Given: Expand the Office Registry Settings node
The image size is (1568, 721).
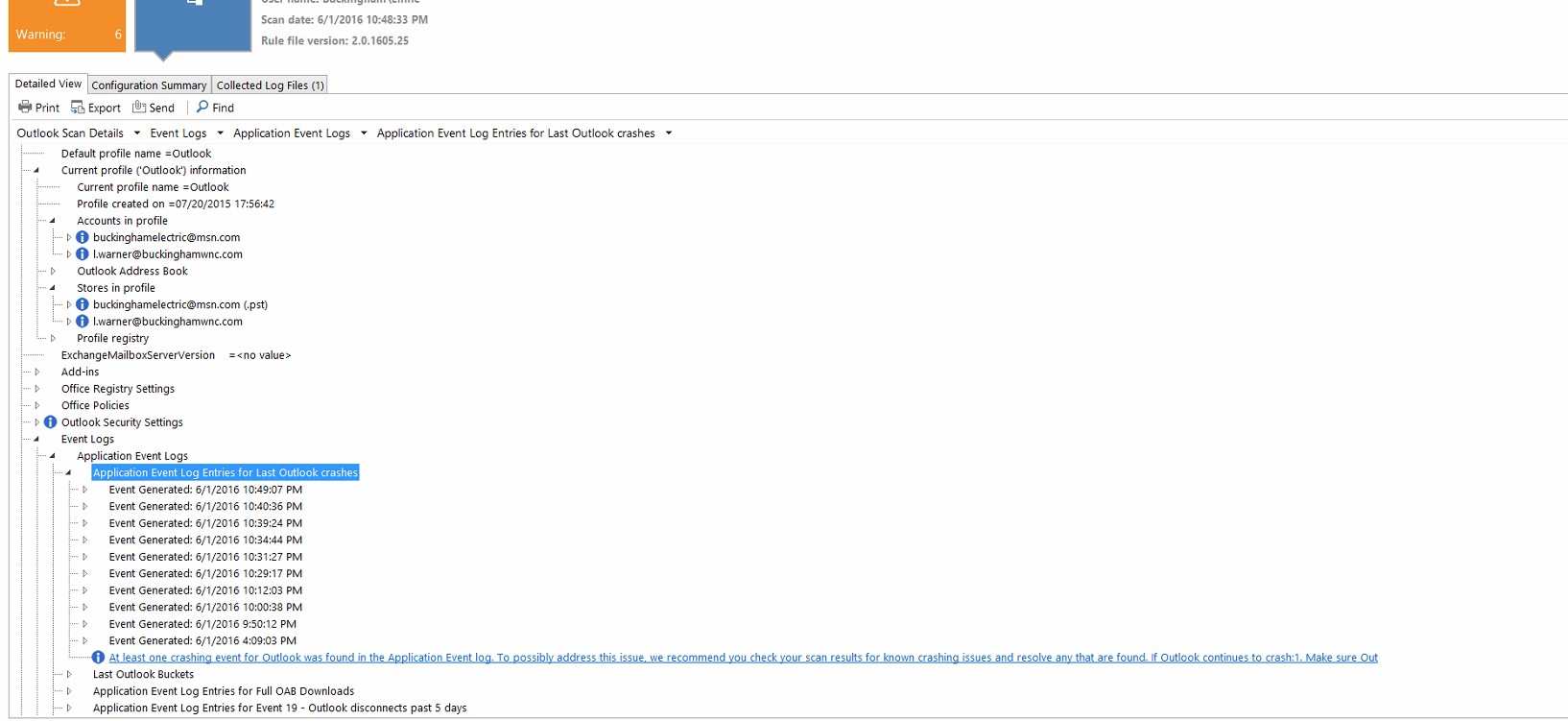Looking at the screenshot, I should pyautogui.click(x=36, y=389).
